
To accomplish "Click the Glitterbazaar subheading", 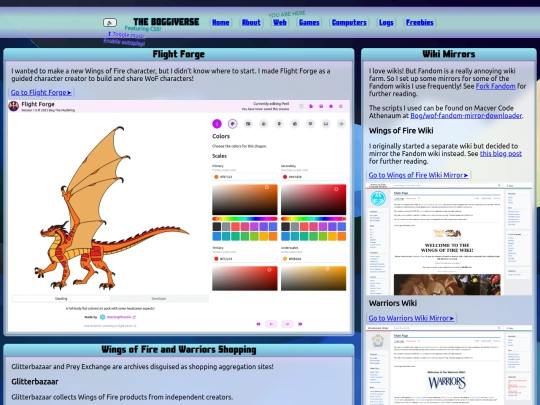I will (35, 382).
